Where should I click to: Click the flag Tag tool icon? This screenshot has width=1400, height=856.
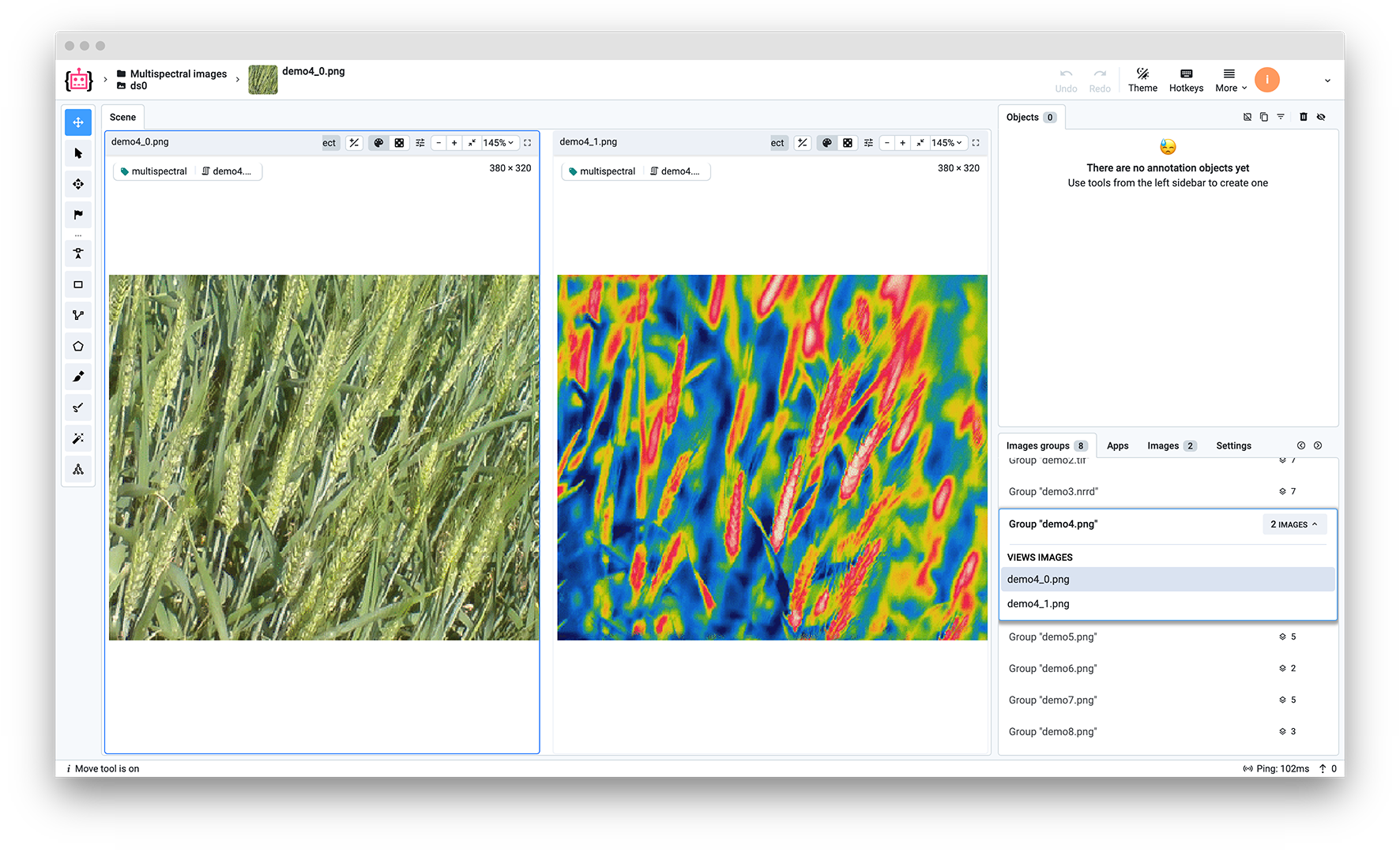tap(78, 215)
